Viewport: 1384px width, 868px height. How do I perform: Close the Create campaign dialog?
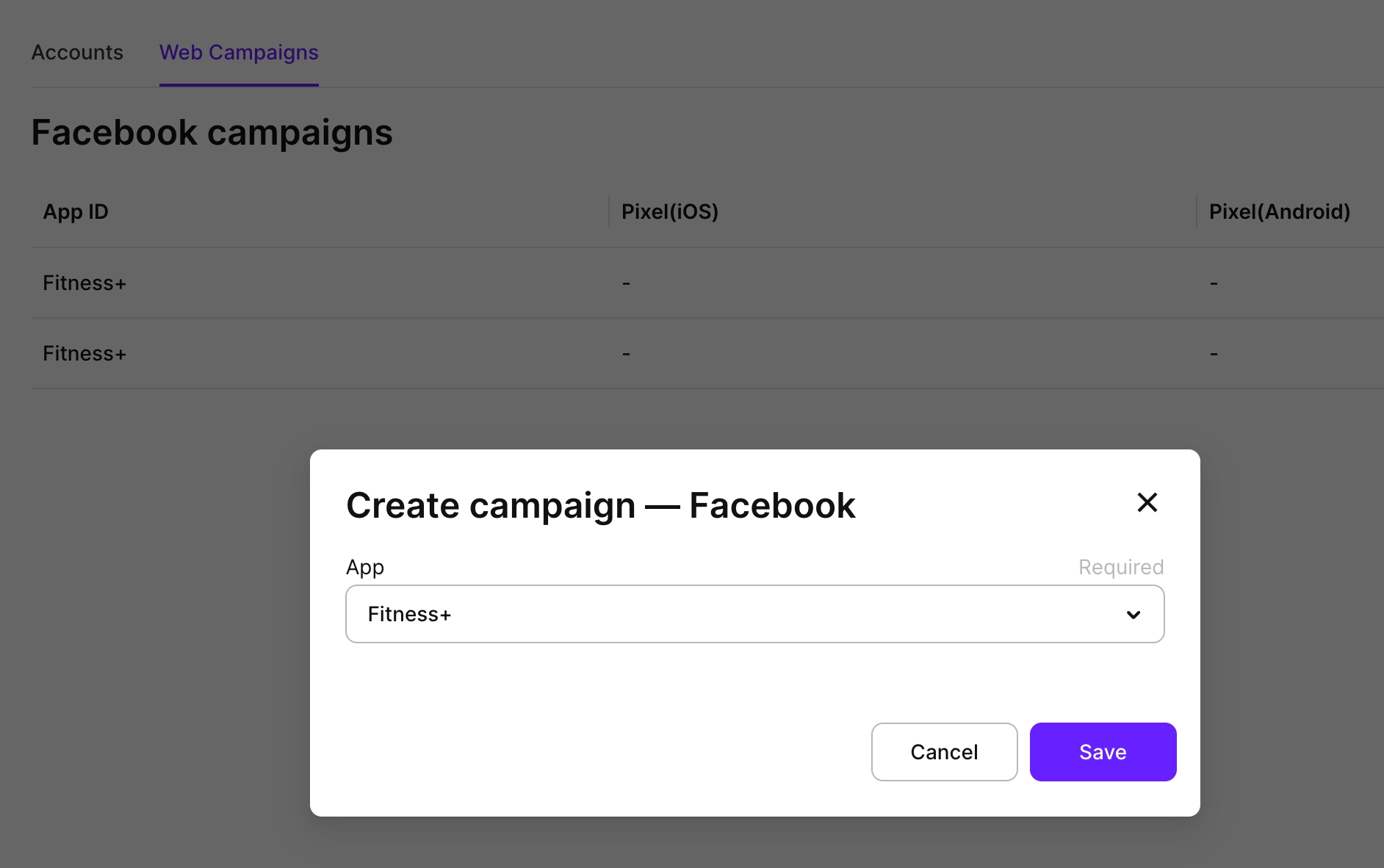click(x=1147, y=502)
